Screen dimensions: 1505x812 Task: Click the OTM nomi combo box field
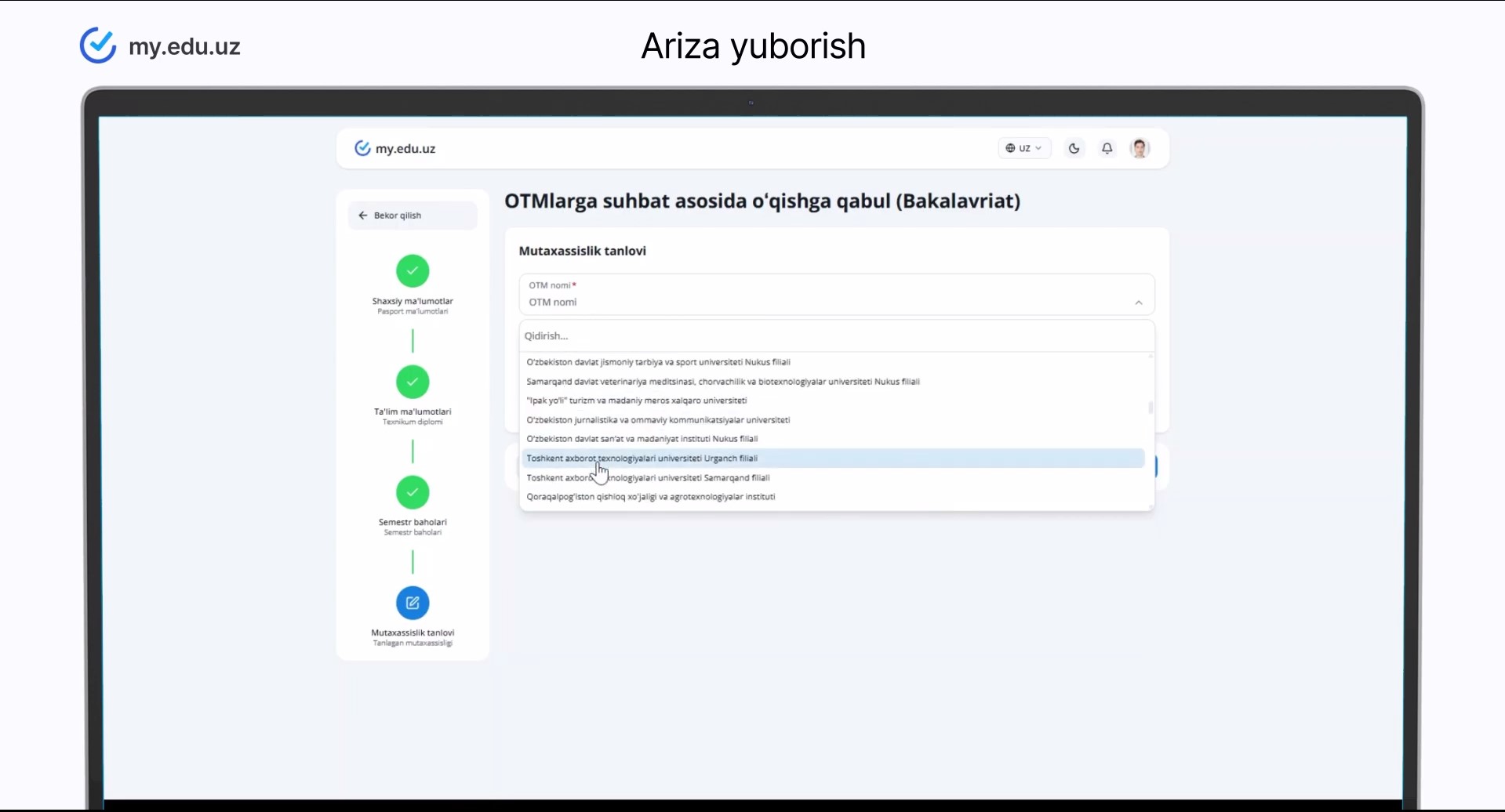click(x=837, y=295)
